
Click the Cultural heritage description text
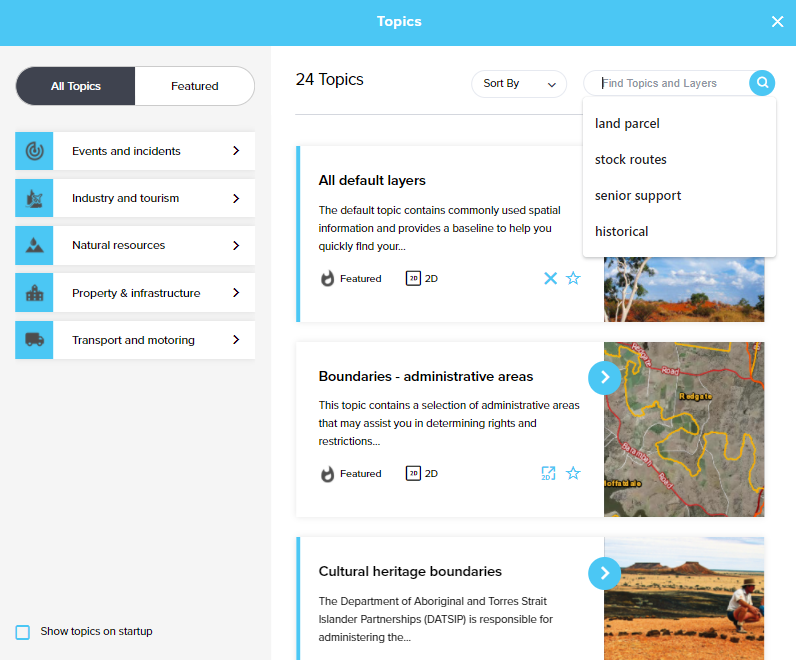[436, 619]
